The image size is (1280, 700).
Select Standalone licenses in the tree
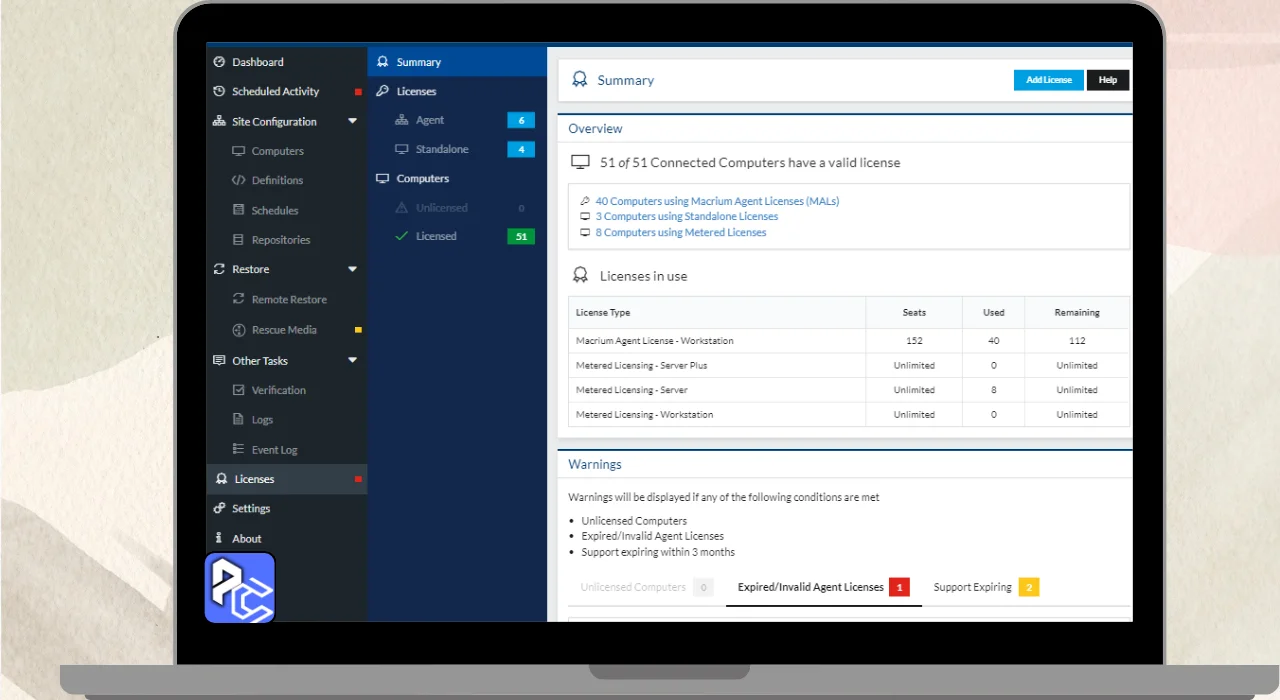pyautogui.click(x=442, y=149)
